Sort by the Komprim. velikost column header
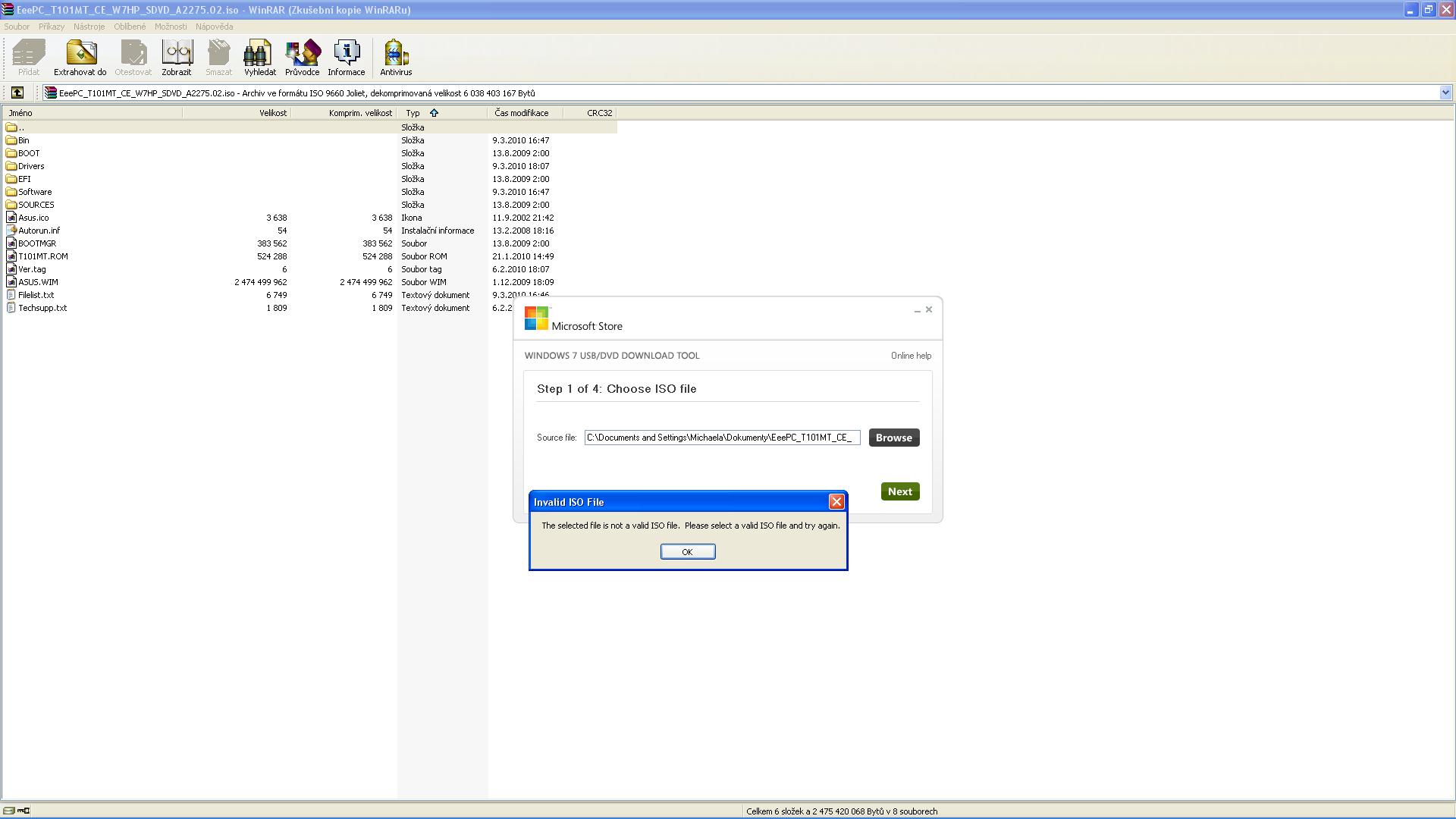 pos(344,113)
